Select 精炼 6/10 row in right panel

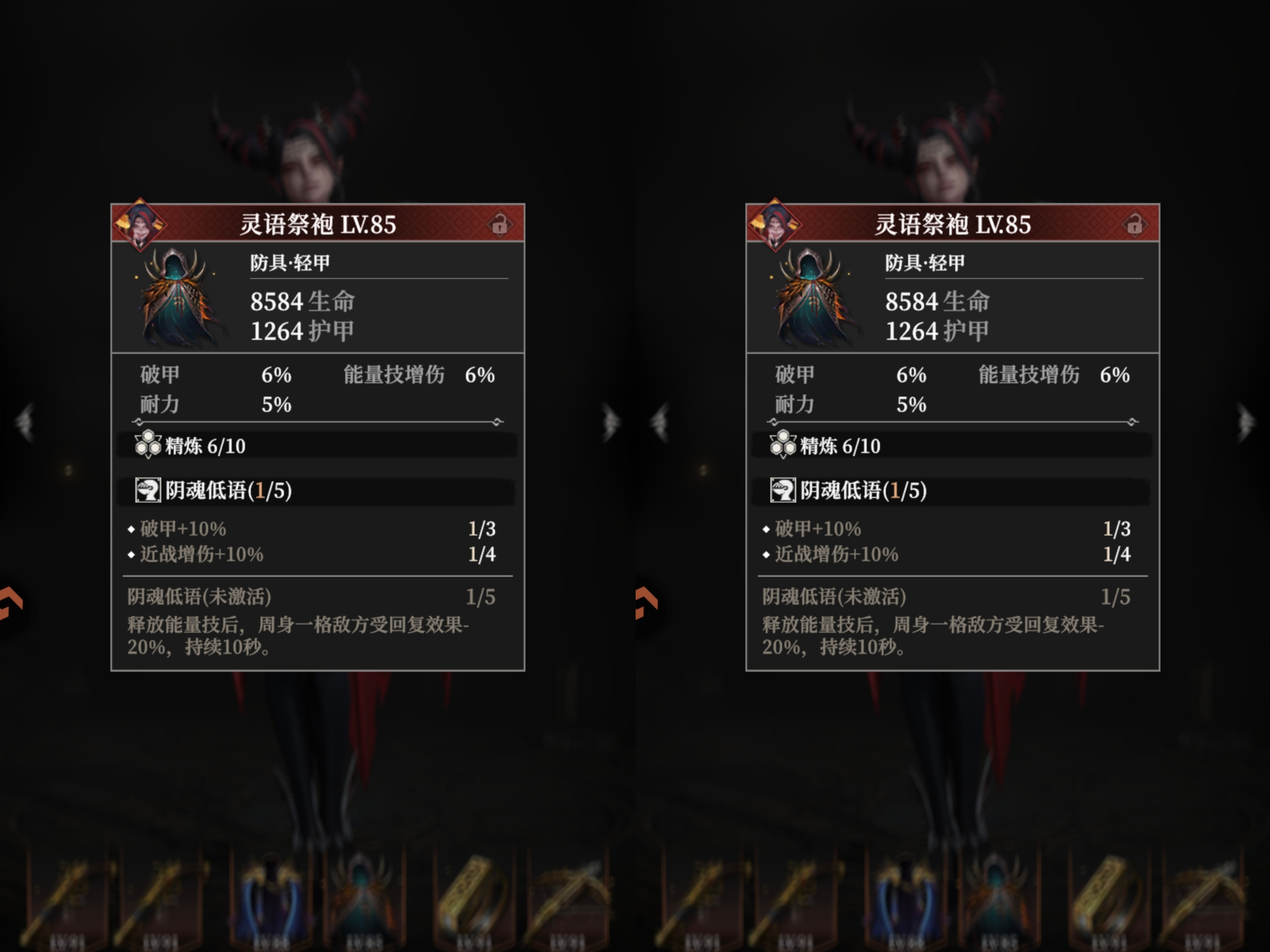(951, 445)
